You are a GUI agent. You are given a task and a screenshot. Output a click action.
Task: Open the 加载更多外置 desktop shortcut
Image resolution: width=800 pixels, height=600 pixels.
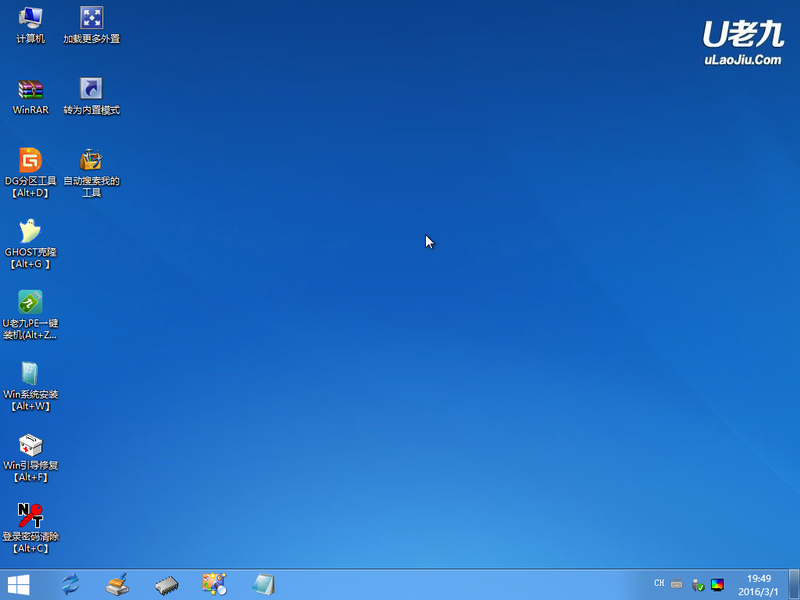[91, 25]
